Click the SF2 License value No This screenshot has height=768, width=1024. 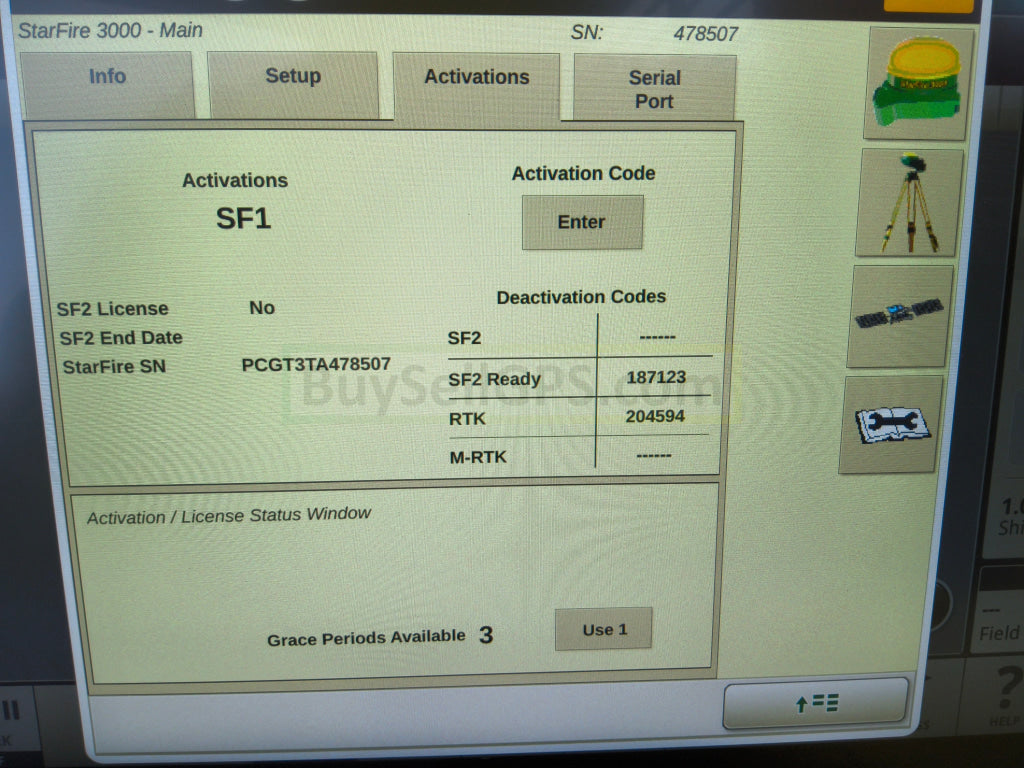click(262, 308)
